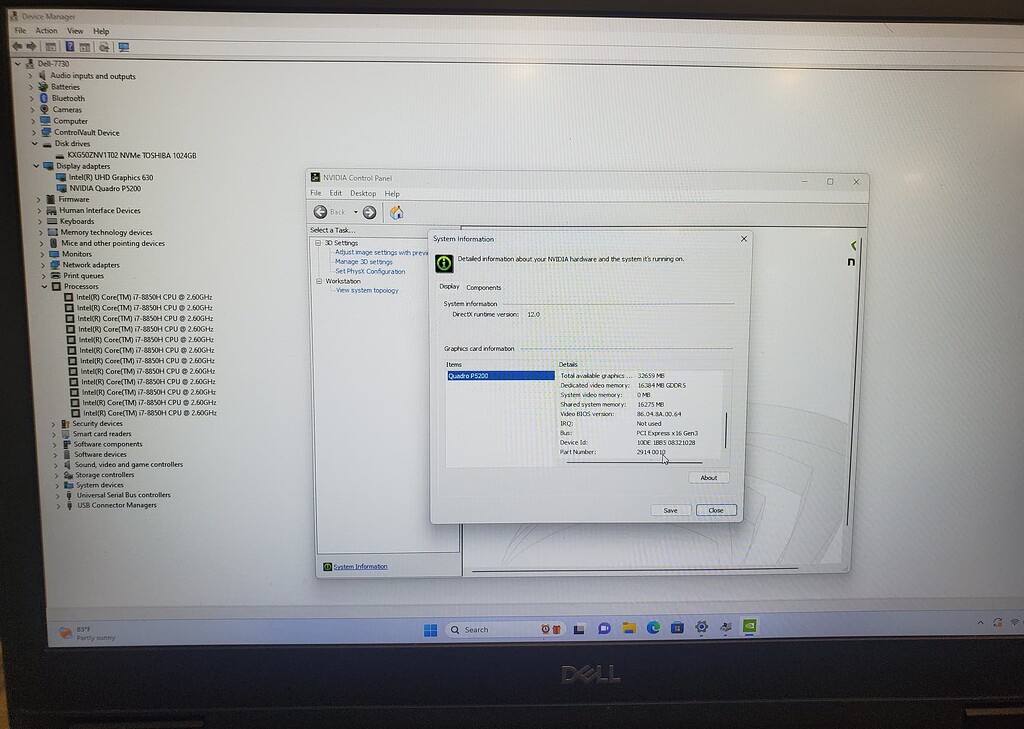Open the Help menu in Device Manager
1024x729 pixels.
tap(101, 31)
